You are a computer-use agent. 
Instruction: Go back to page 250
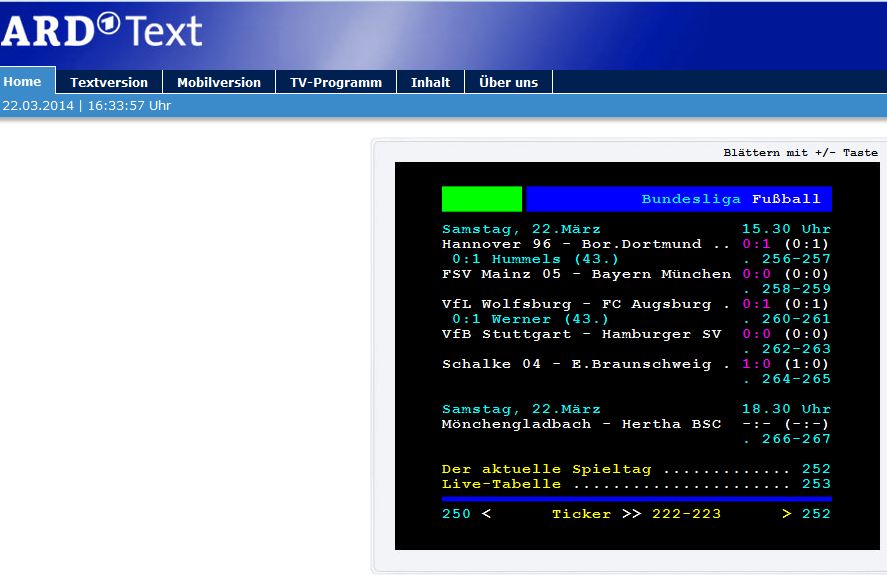coord(456,514)
